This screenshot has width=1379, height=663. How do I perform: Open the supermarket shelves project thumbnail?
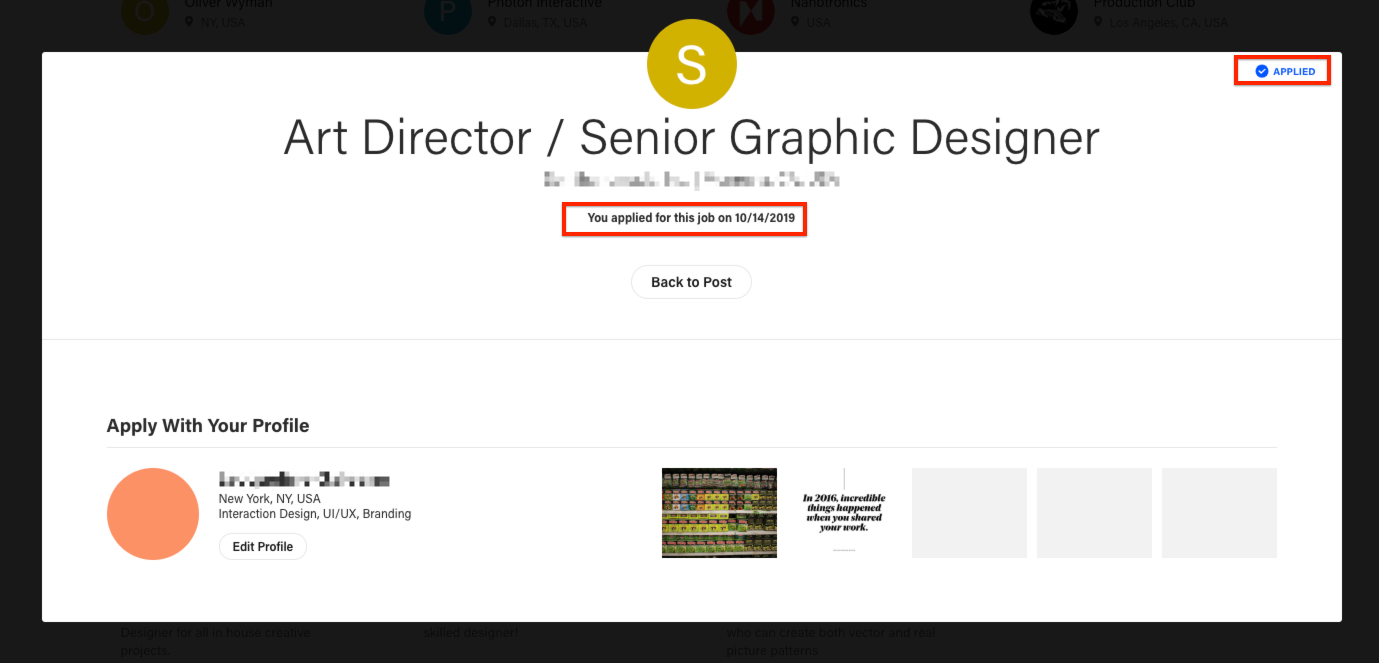[x=719, y=513]
